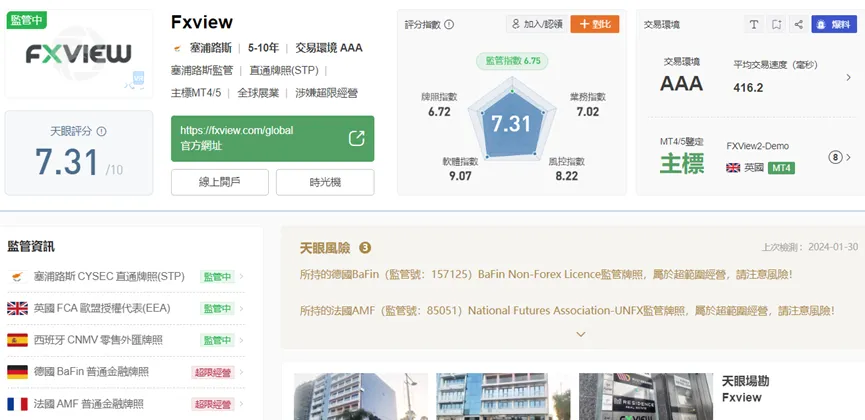
Task: Open CYSEC 直通牌照 row chevron
Action: point(242,277)
